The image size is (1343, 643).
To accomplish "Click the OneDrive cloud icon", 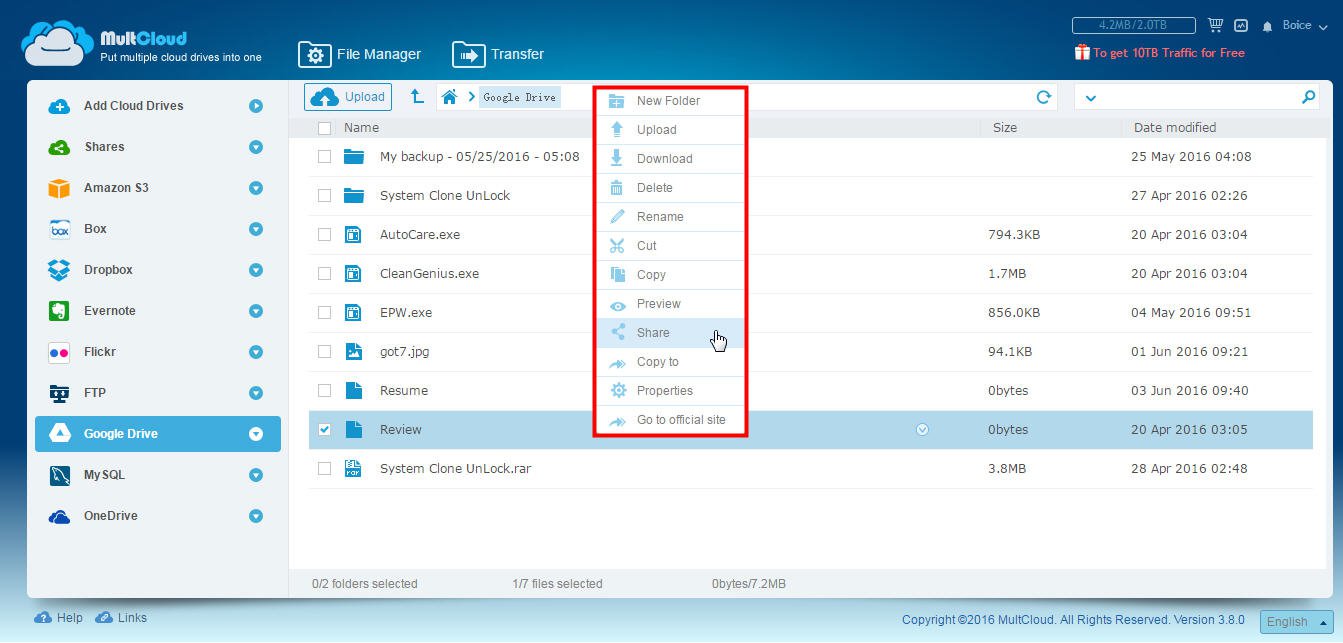I will pyautogui.click(x=59, y=516).
